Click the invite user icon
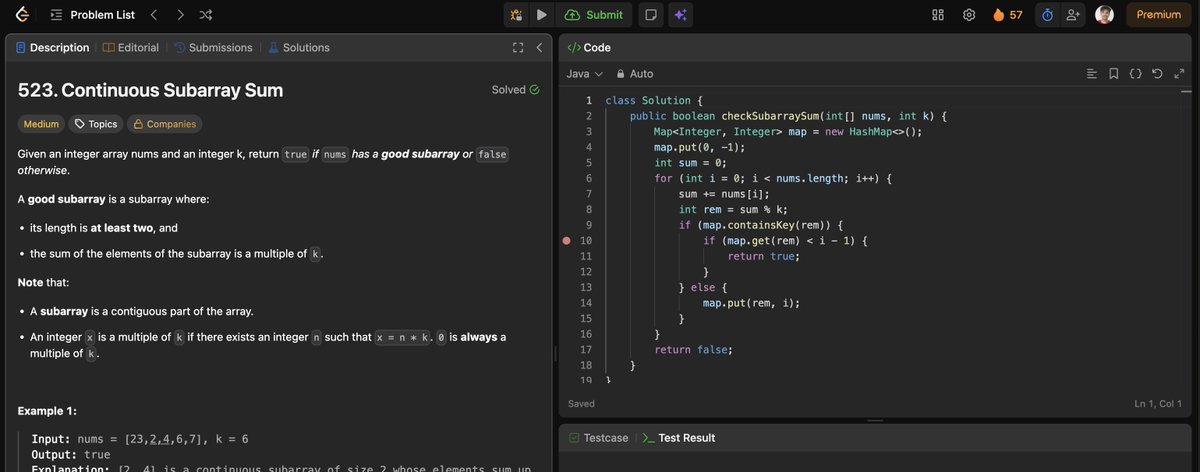The width and height of the screenshot is (1200, 472). (1073, 15)
